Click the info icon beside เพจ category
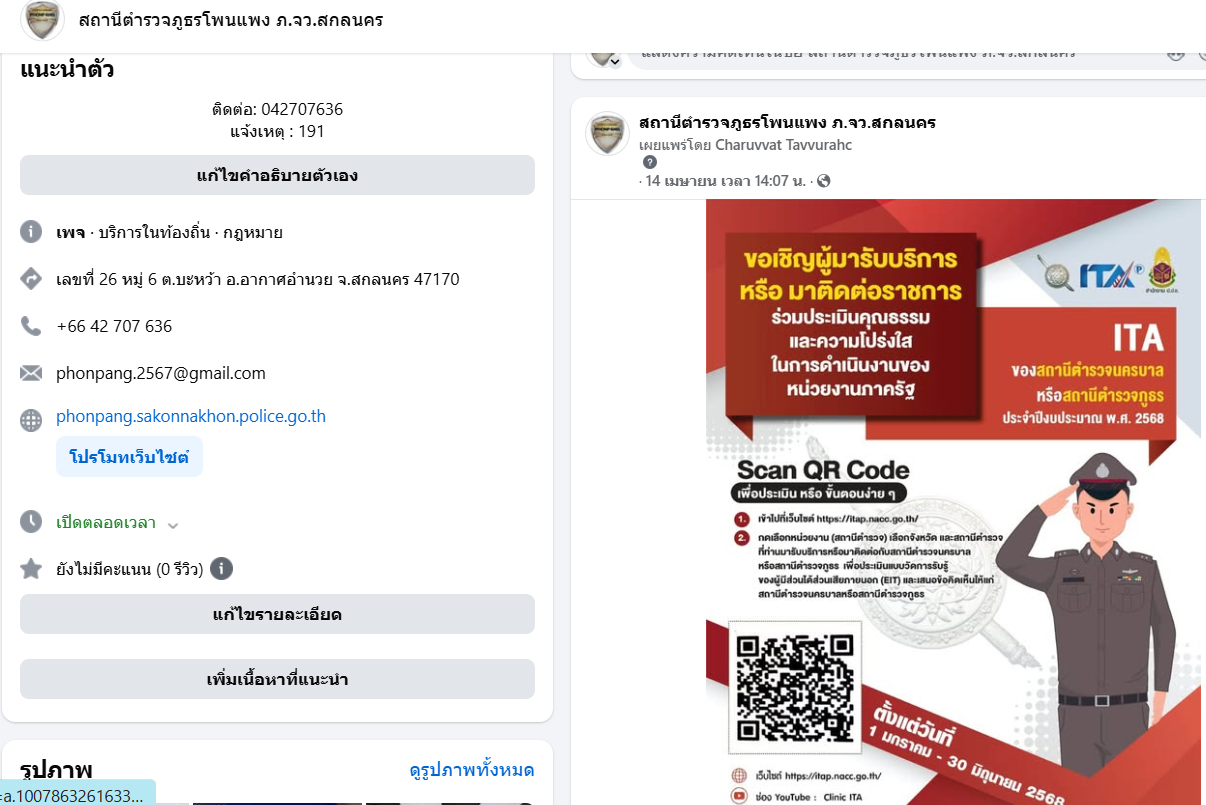Screen dimensions: 1206x805 pos(31,232)
